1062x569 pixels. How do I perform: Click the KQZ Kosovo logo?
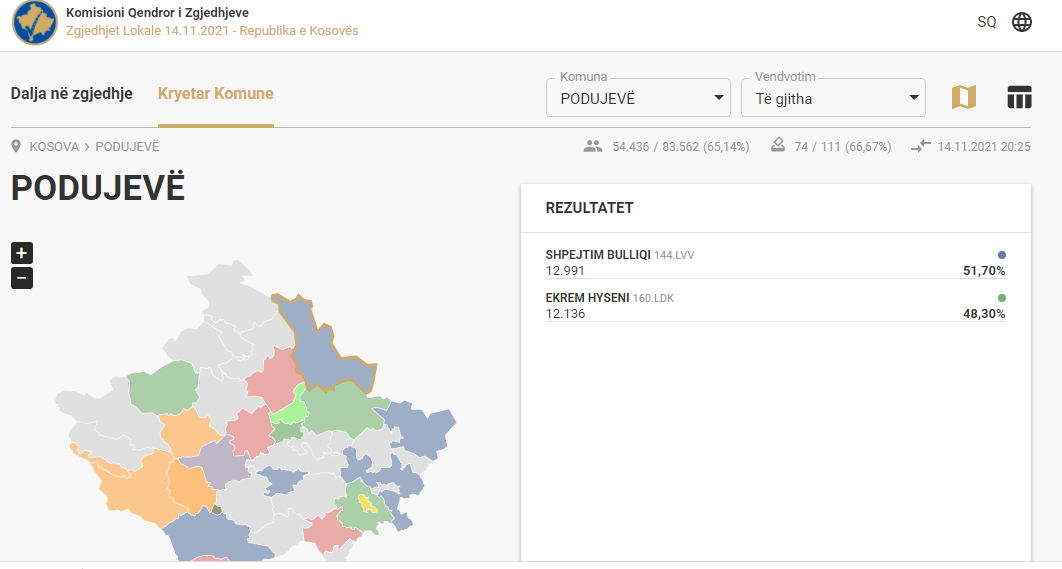tap(35, 22)
